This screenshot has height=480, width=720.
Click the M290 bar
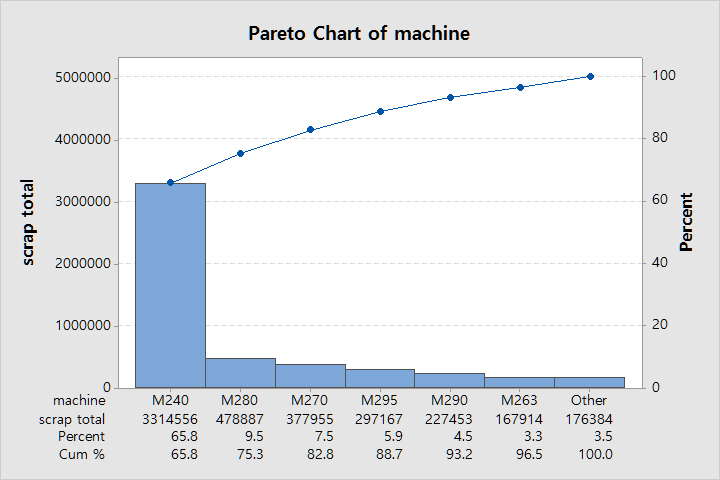pyautogui.click(x=450, y=380)
